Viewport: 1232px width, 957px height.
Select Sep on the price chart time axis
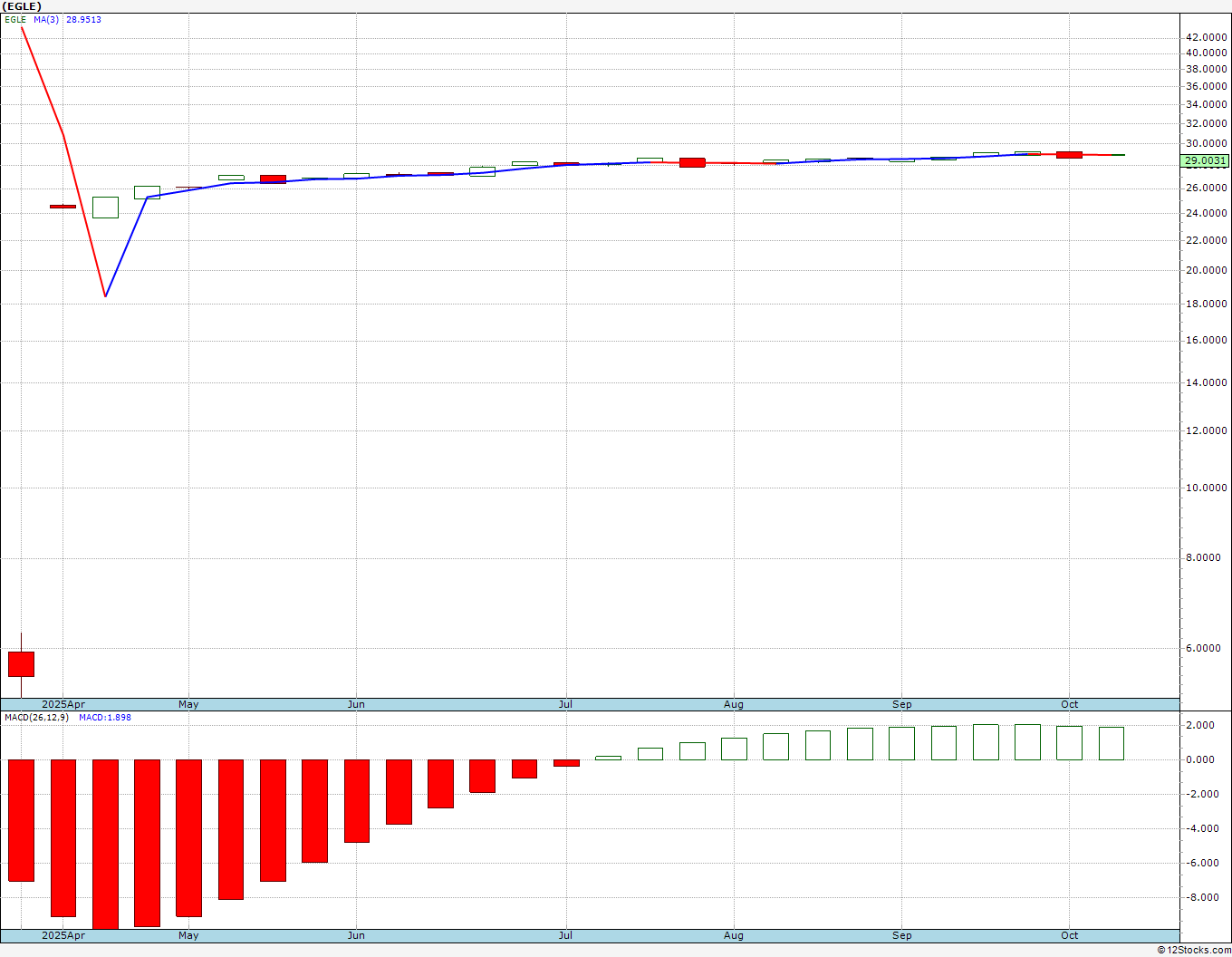coord(902,704)
